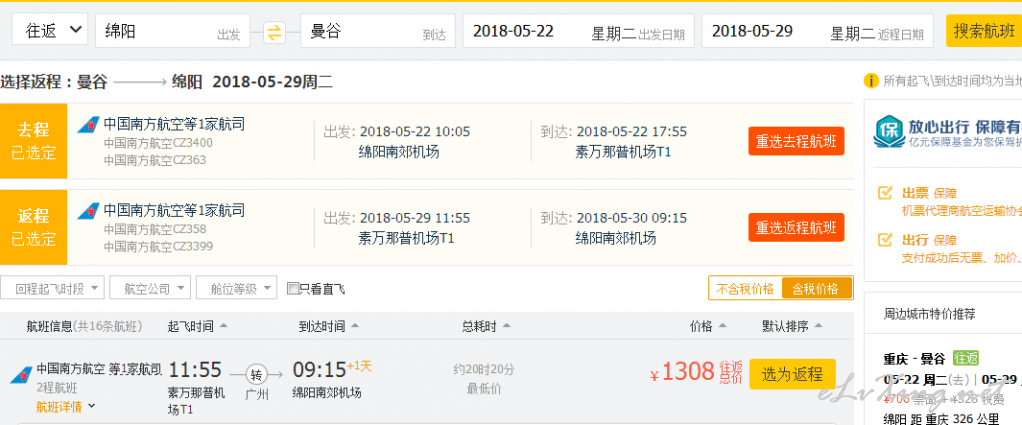Click the 出行保障 checkmark icon

(884, 239)
